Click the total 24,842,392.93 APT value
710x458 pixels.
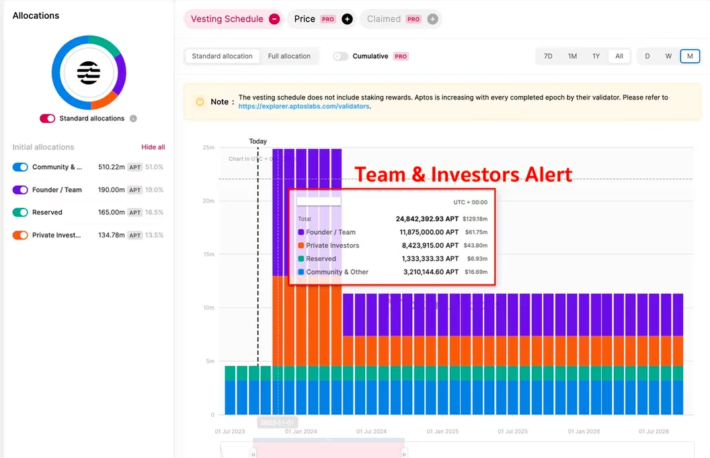tap(427, 219)
